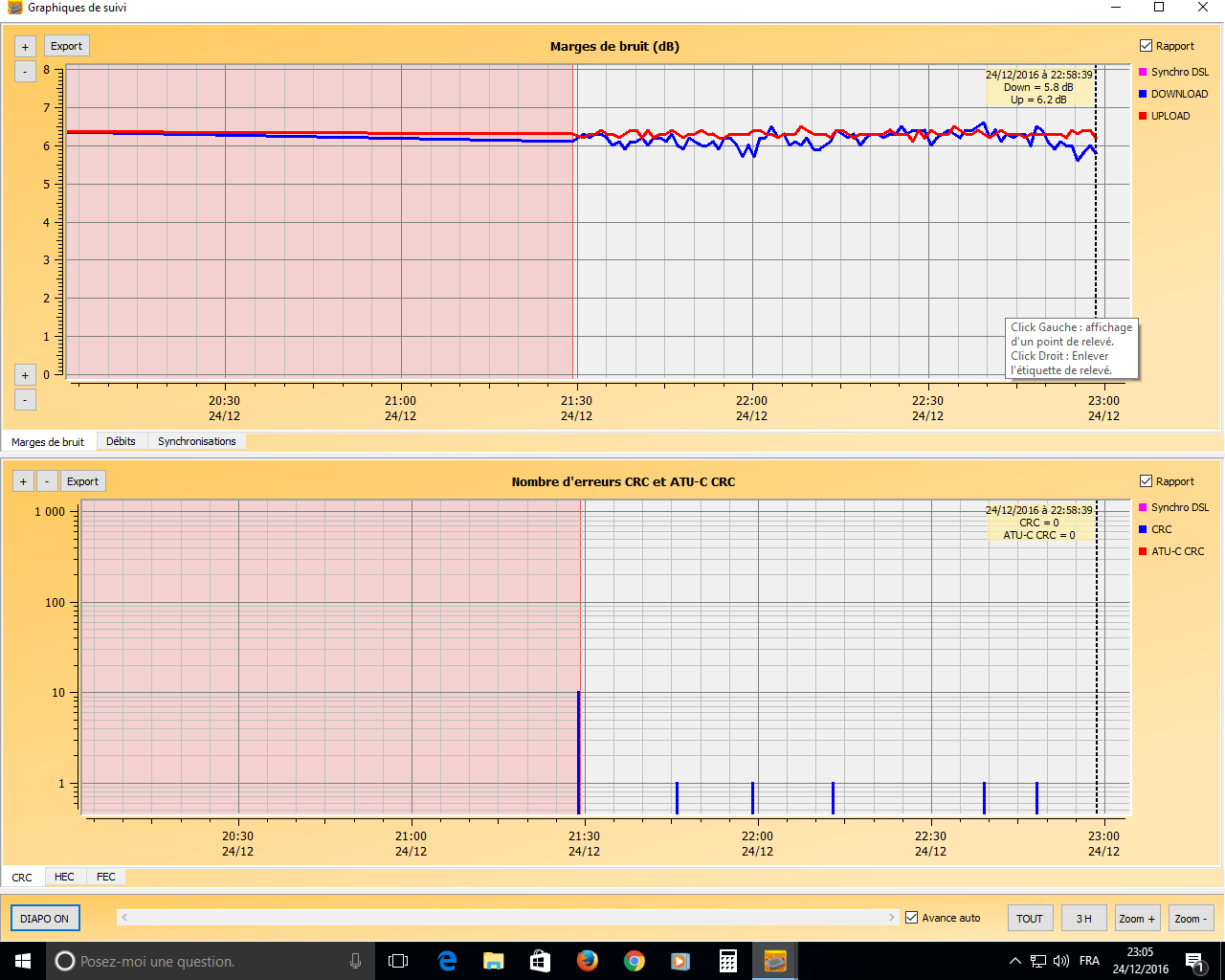The image size is (1225, 980).
Task: Open the Task View icon
Action: (x=398, y=961)
